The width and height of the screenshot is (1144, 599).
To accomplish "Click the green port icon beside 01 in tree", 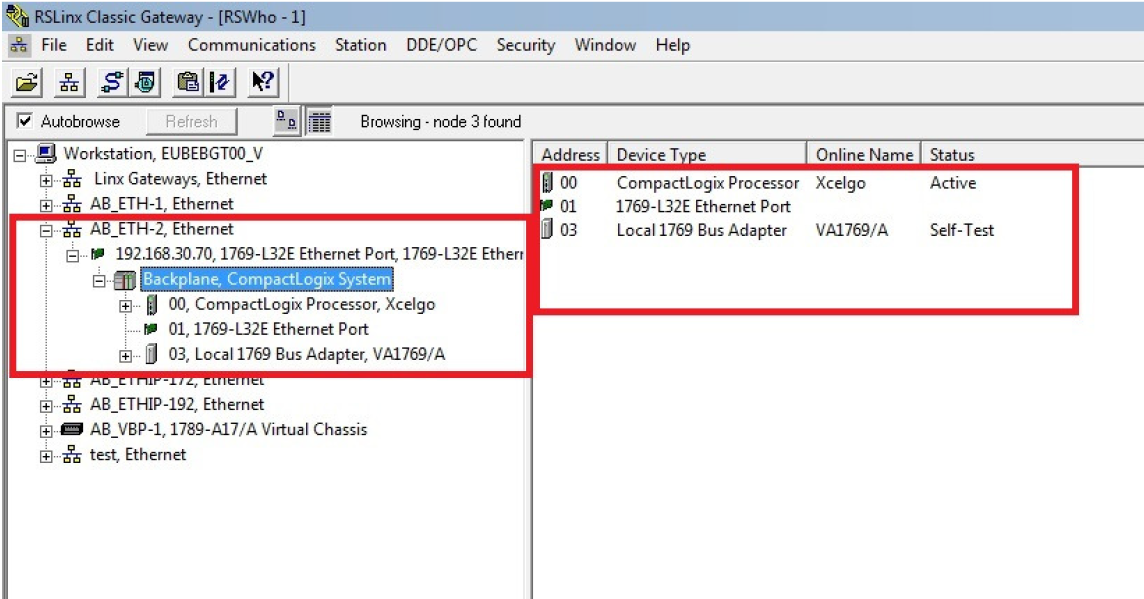I will [150, 329].
